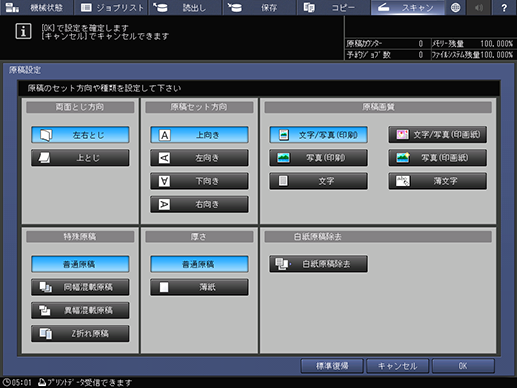Open the 読出し recall tab

pyautogui.click(x=185, y=7)
